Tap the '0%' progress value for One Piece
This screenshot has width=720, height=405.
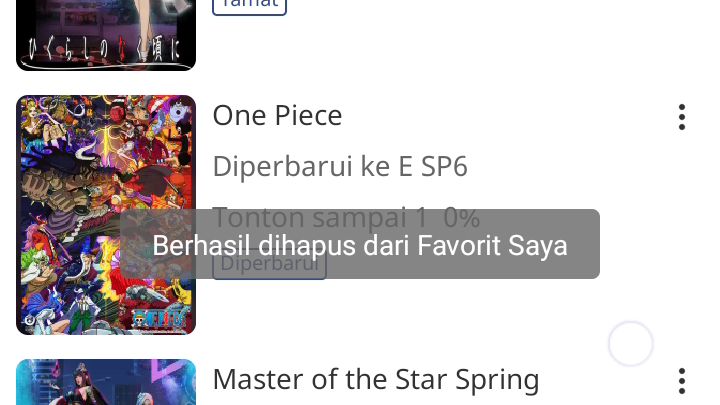click(461, 217)
